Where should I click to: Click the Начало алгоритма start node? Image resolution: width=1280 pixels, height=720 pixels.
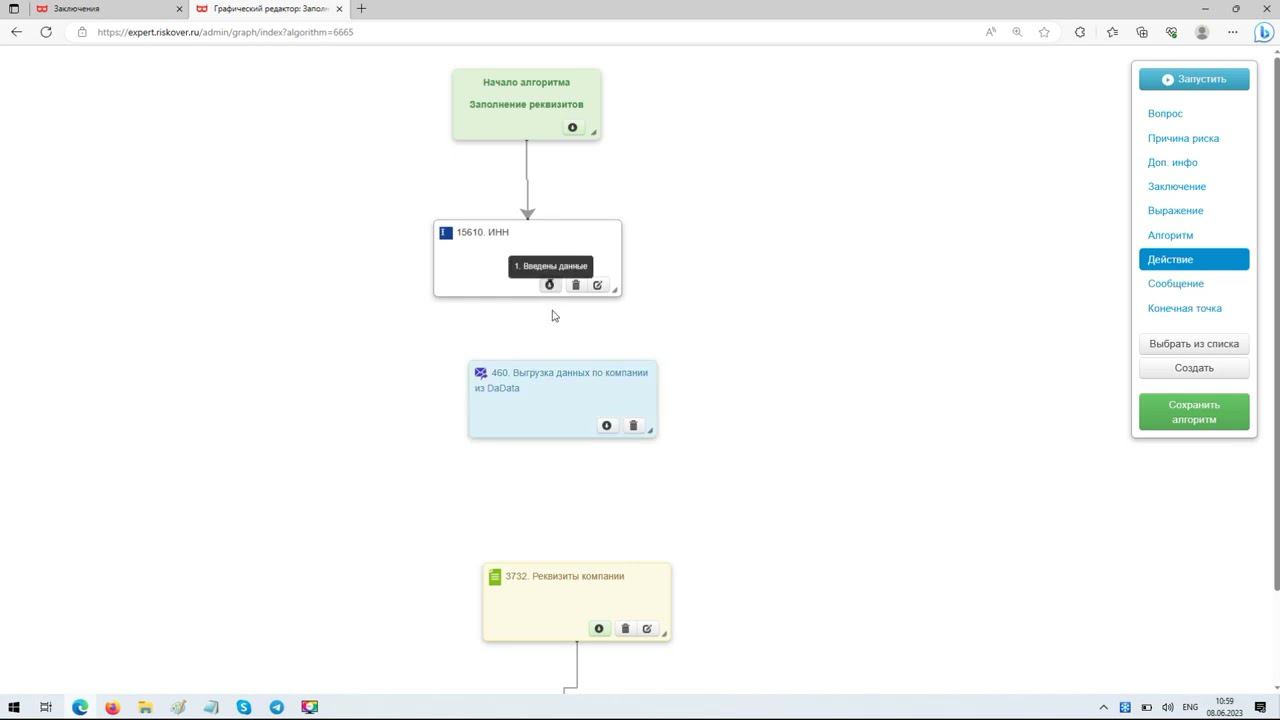pyautogui.click(x=526, y=104)
